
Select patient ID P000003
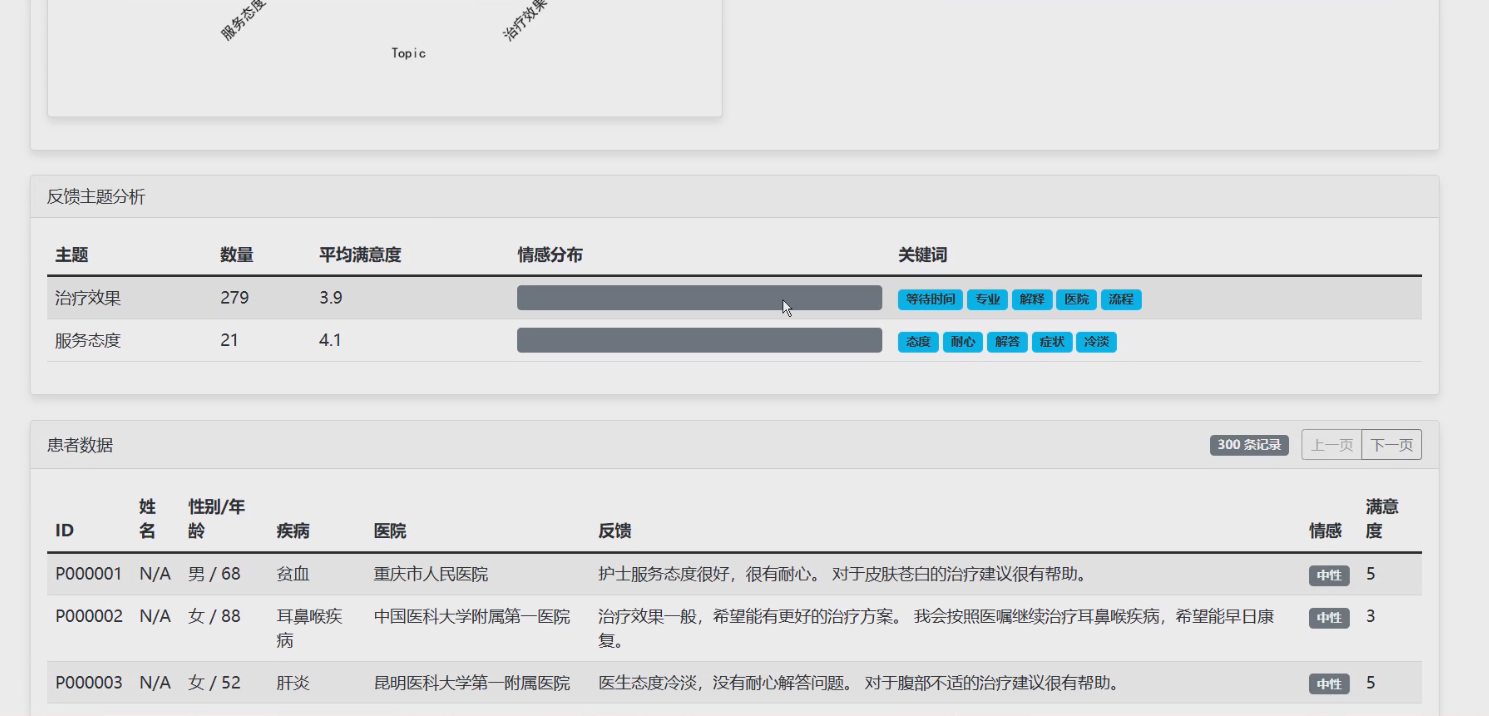[88, 684]
